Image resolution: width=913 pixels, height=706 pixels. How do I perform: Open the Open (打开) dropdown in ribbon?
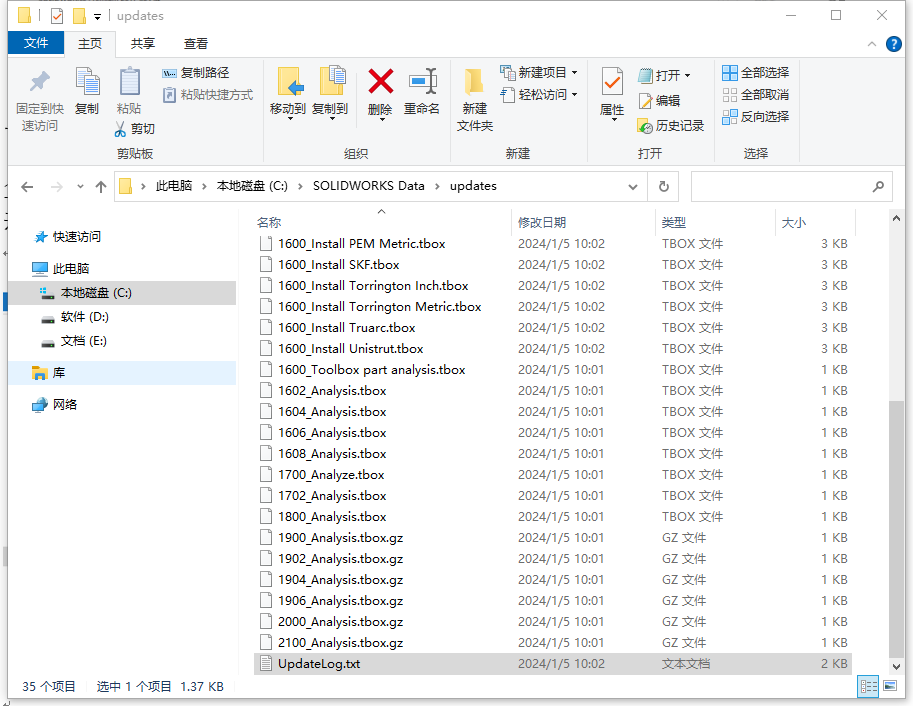click(664, 75)
